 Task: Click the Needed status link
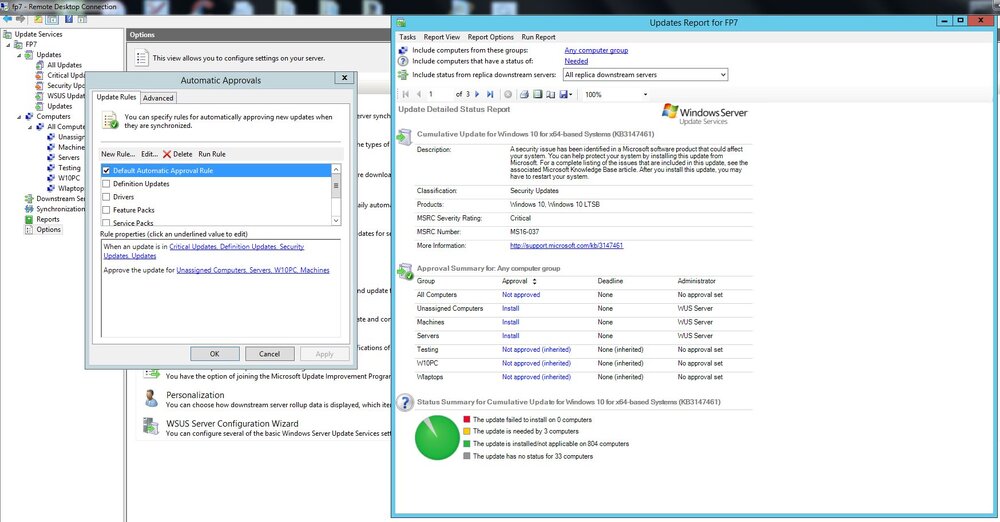point(576,61)
